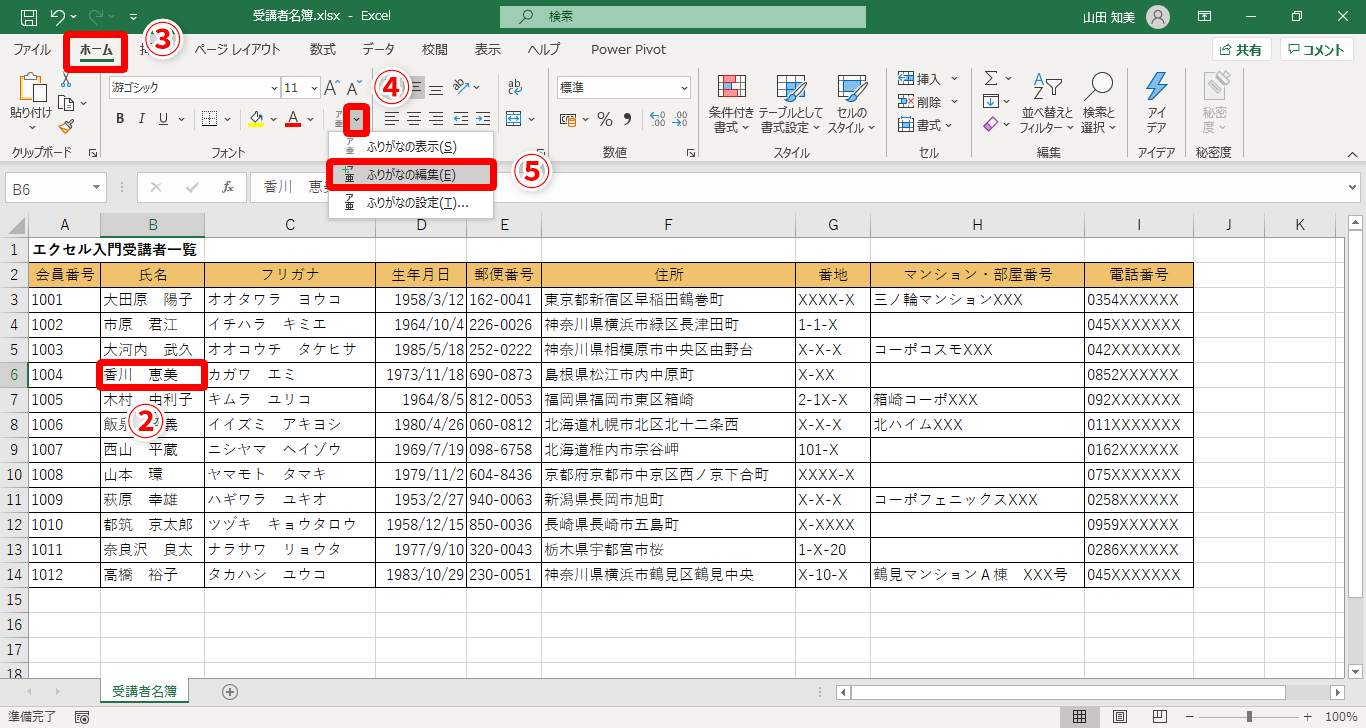Screen dimensions: 1366x728
Task: Apply the red font color
Action: (x=293, y=119)
